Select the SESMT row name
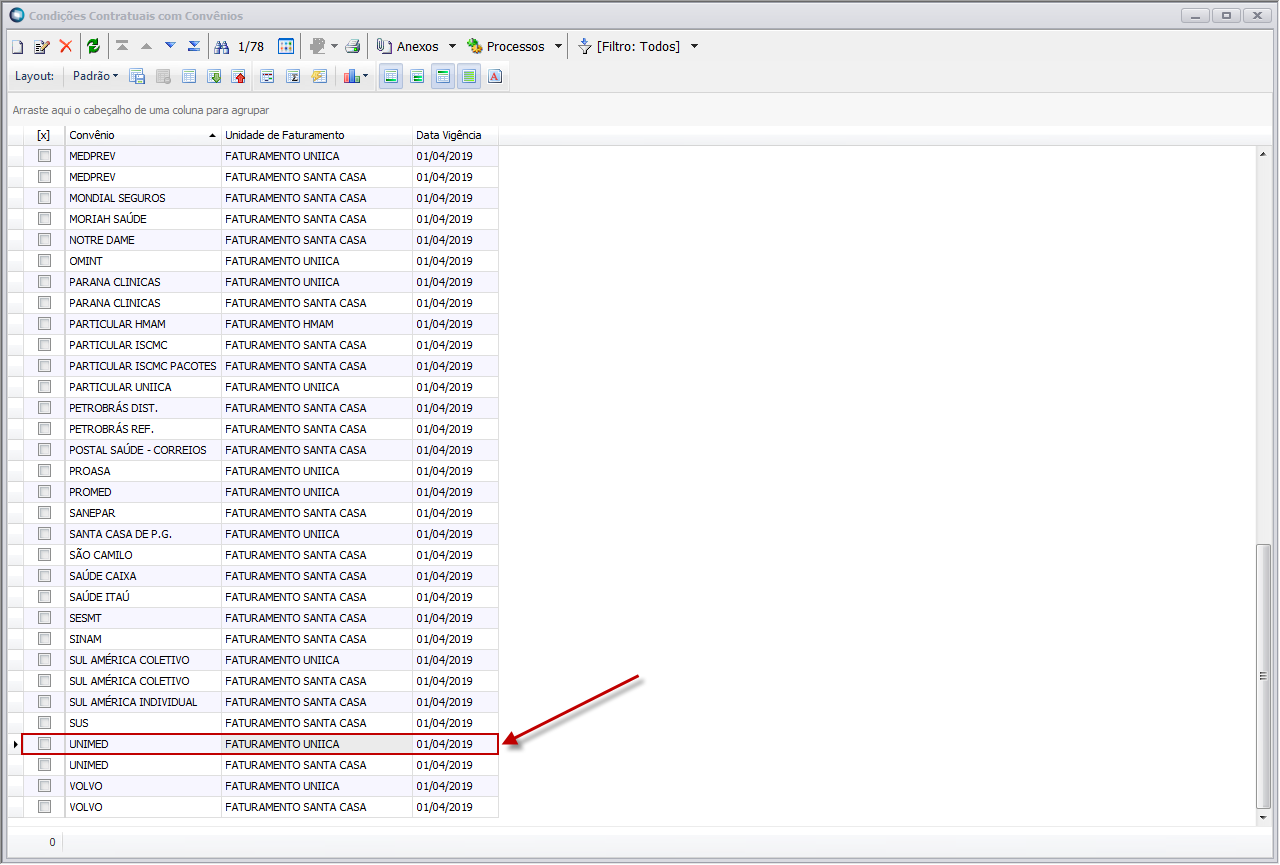Image resolution: width=1280 pixels, height=865 pixels. click(85, 618)
